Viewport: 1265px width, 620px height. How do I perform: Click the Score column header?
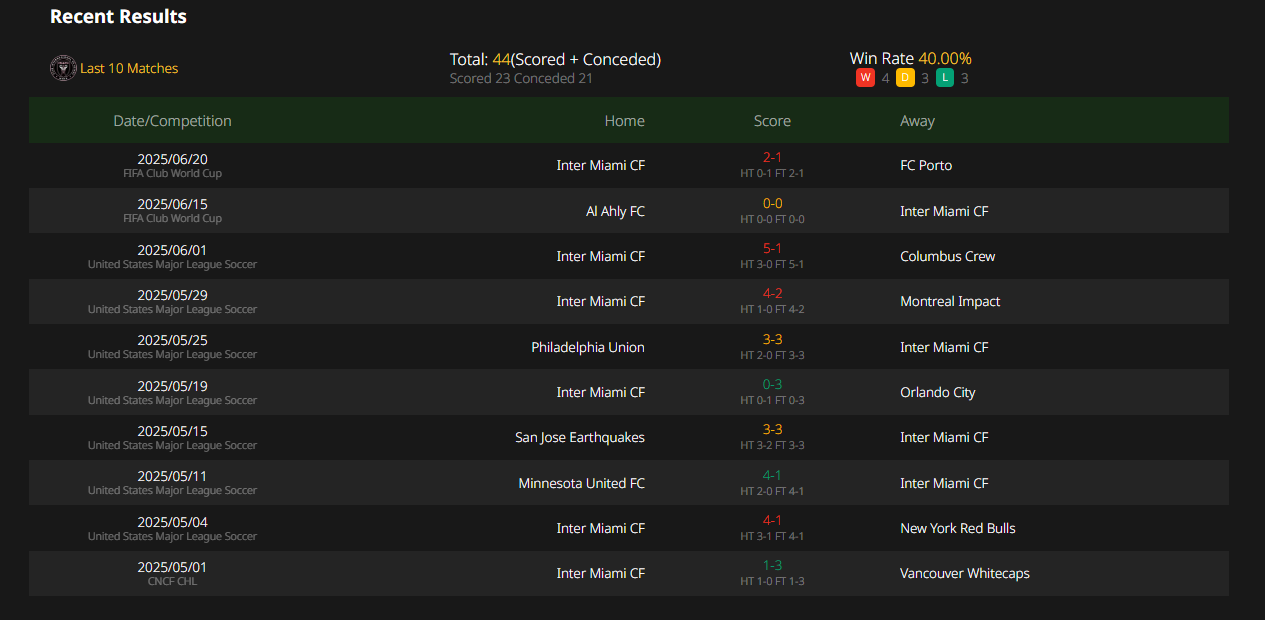[x=772, y=121]
